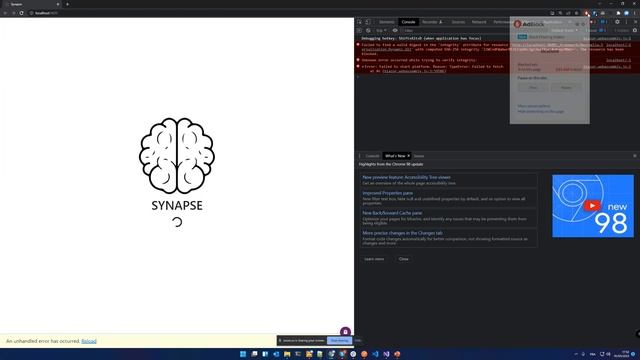Toggle the inspect element picker icon

tap(360, 22)
